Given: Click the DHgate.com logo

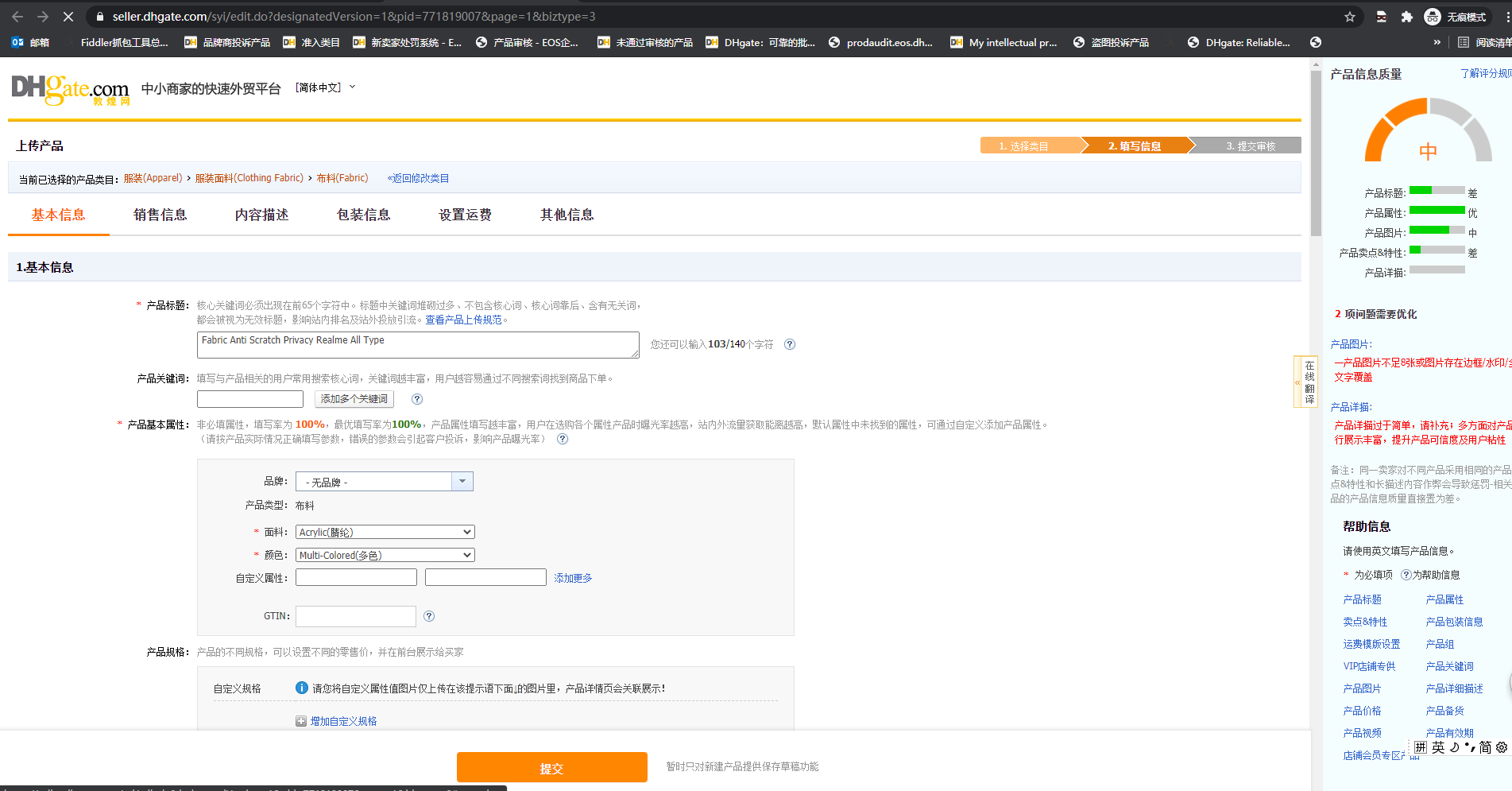Looking at the screenshot, I should click(70, 90).
